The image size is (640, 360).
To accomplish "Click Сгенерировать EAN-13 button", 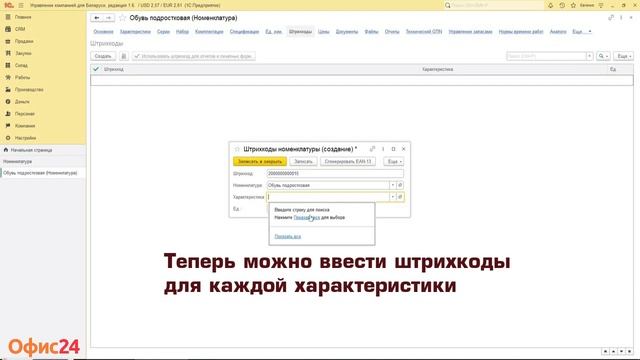I will point(348,162).
